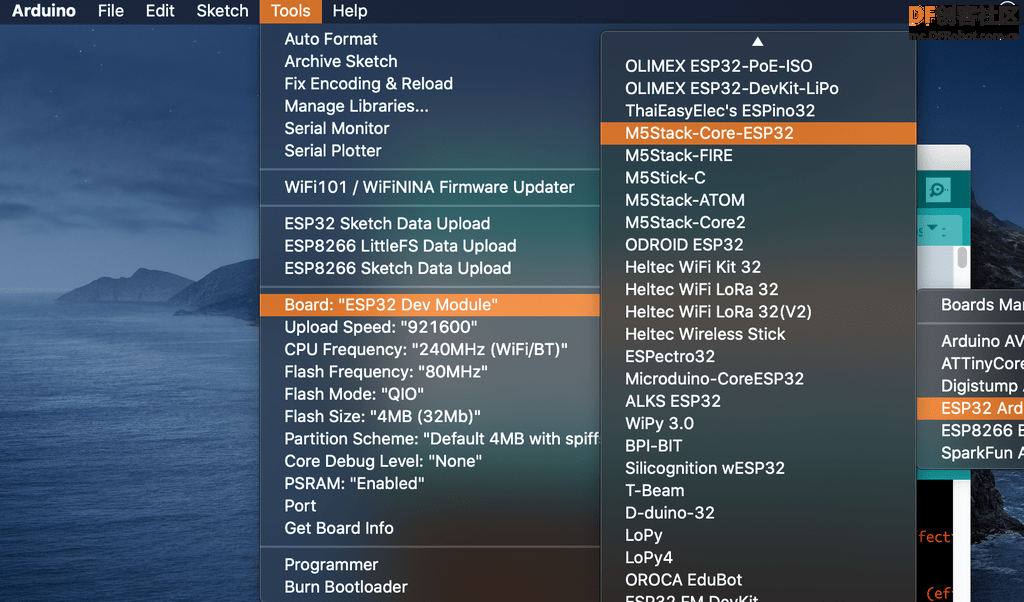Click the scroll-up arrow in board list
Image resolution: width=1024 pixels, height=602 pixels.
[758, 42]
